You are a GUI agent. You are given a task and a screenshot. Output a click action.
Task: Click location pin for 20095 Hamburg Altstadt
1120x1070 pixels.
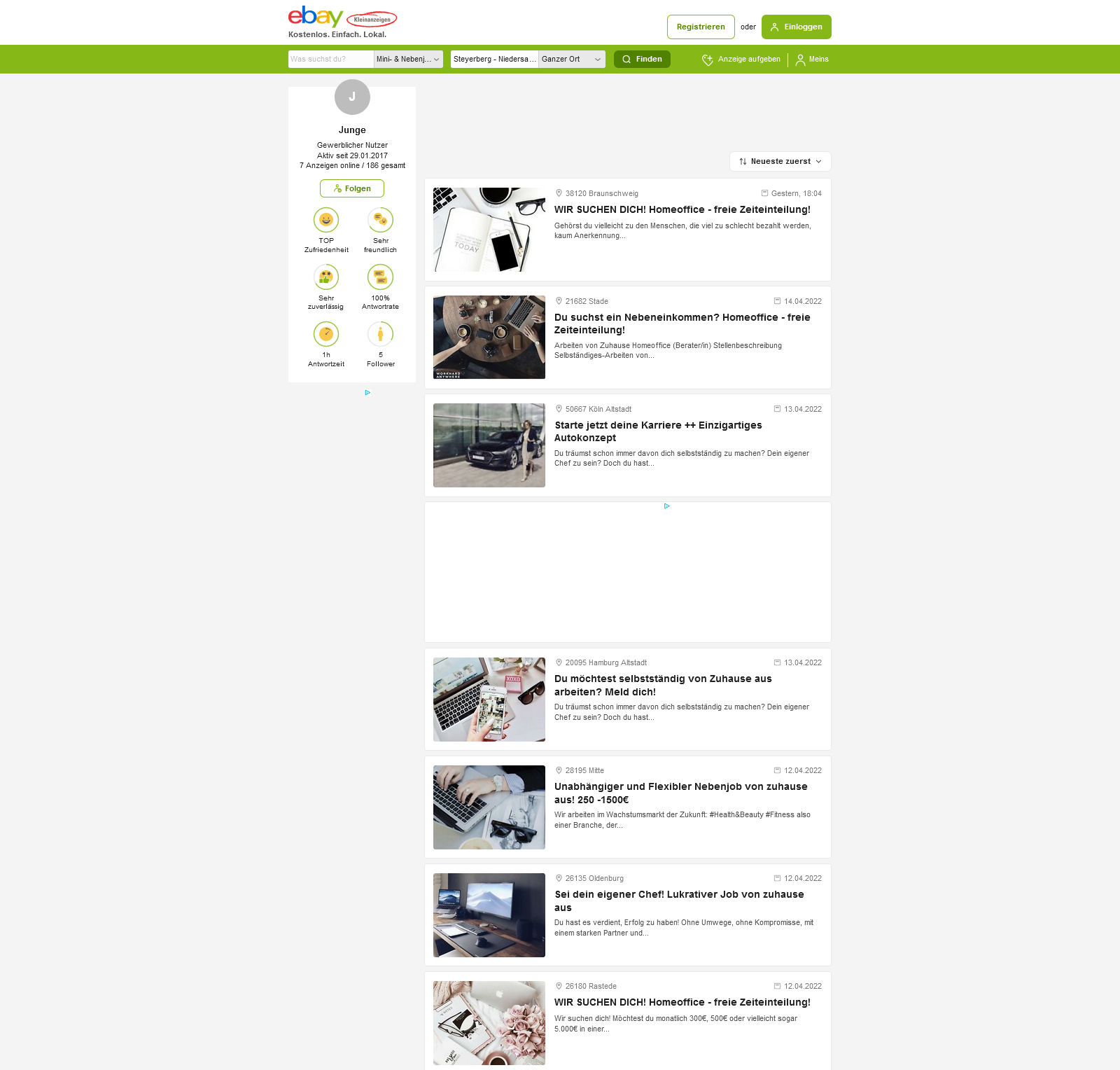[559, 662]
